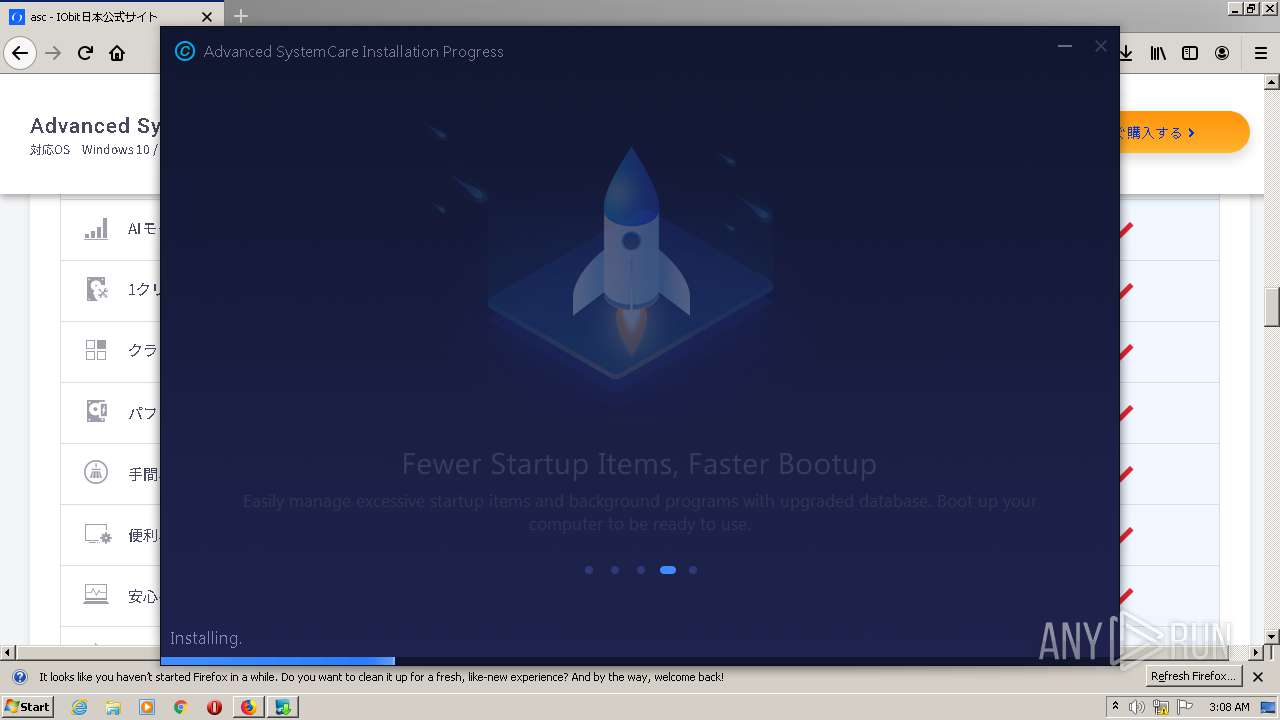Viewport: 1280px width, 720px height.
Task: Open the Firefox downloads panel
Action: tap(1126, 53)
